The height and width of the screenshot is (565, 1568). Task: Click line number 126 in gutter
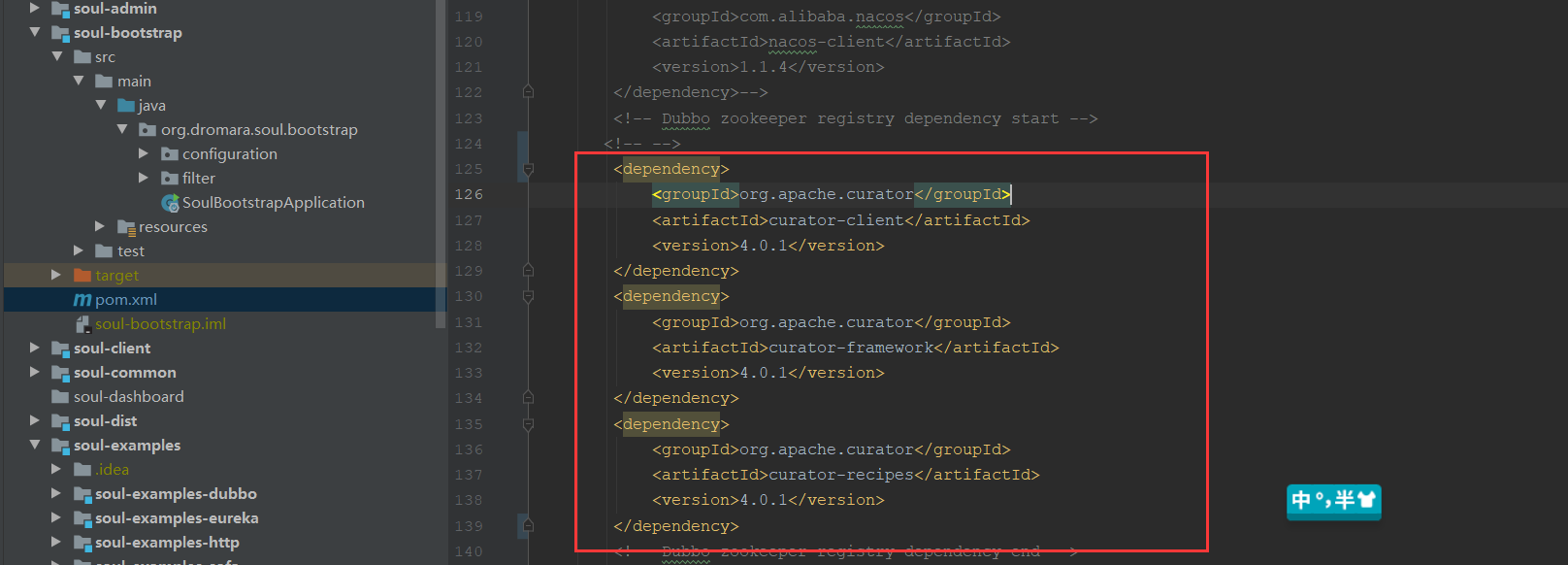(x=469, y=194)
